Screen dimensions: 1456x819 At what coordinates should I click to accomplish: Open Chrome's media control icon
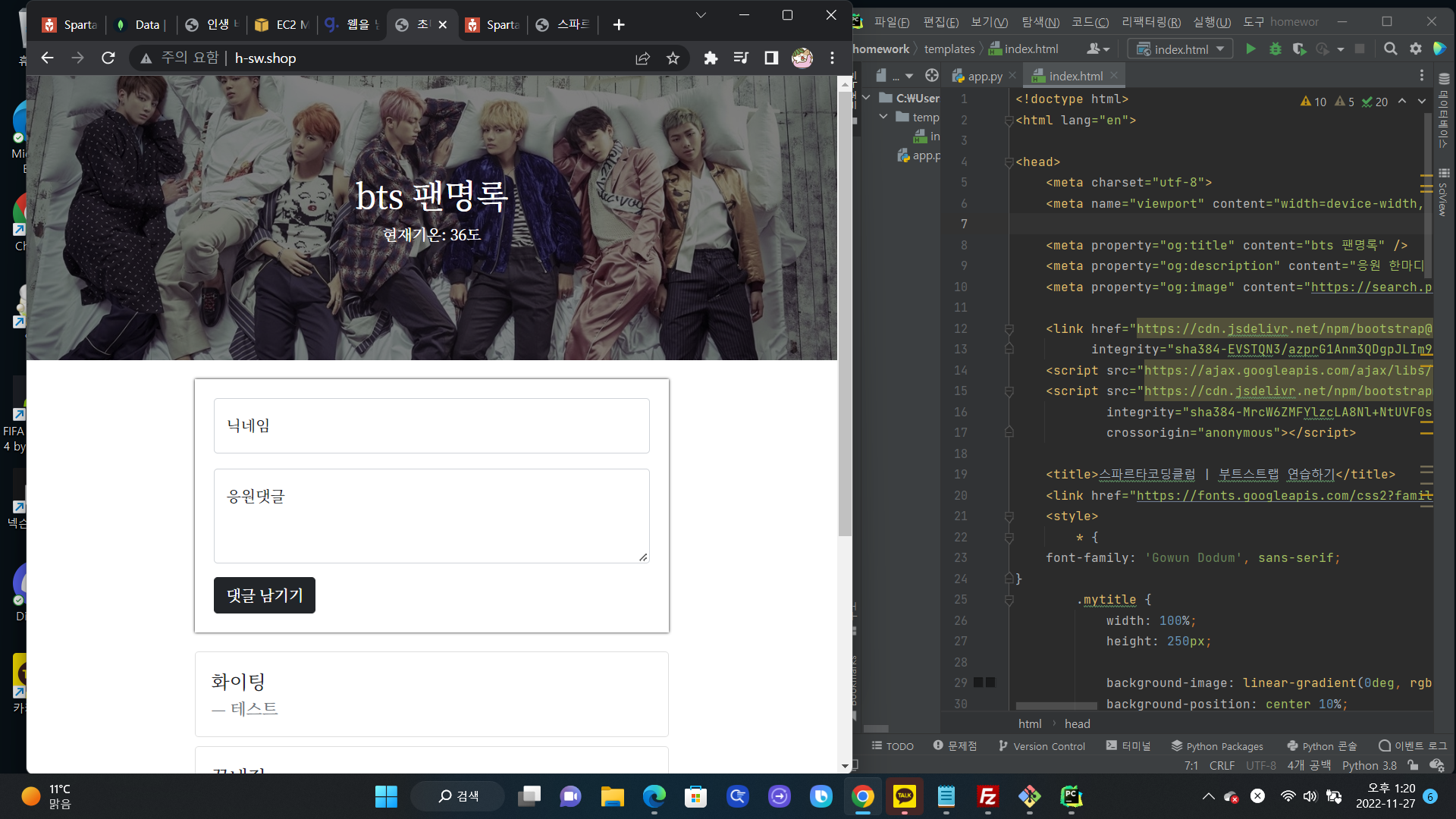(741, 58)
